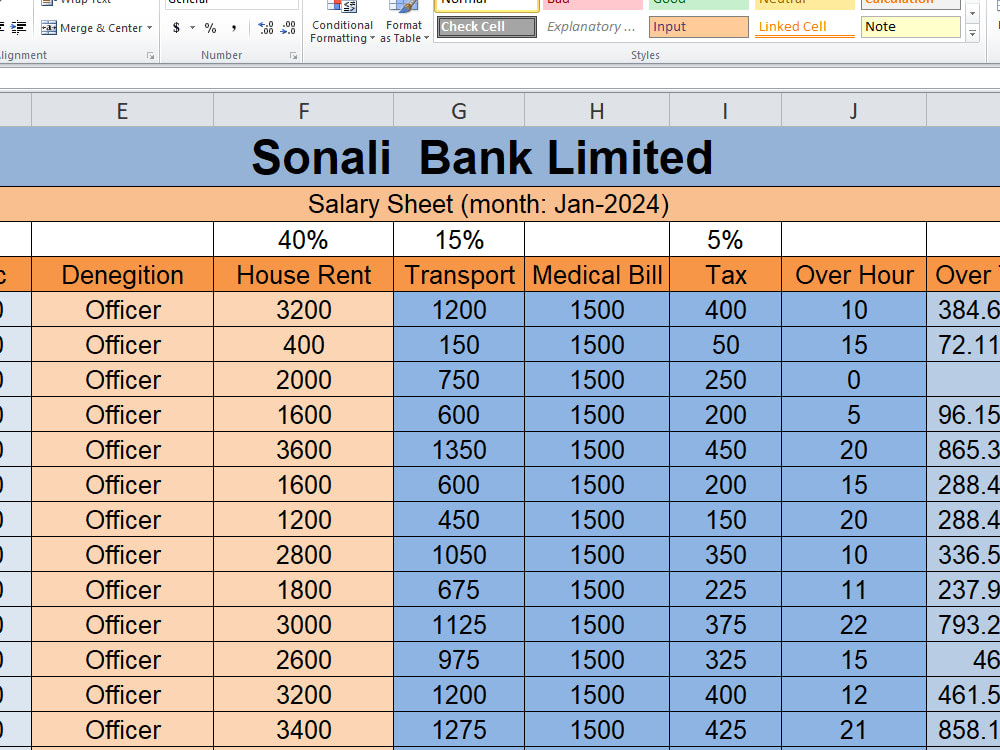Select column G header
The height and width of the screenshot is (750, 1000).
(x=459, y=110)
